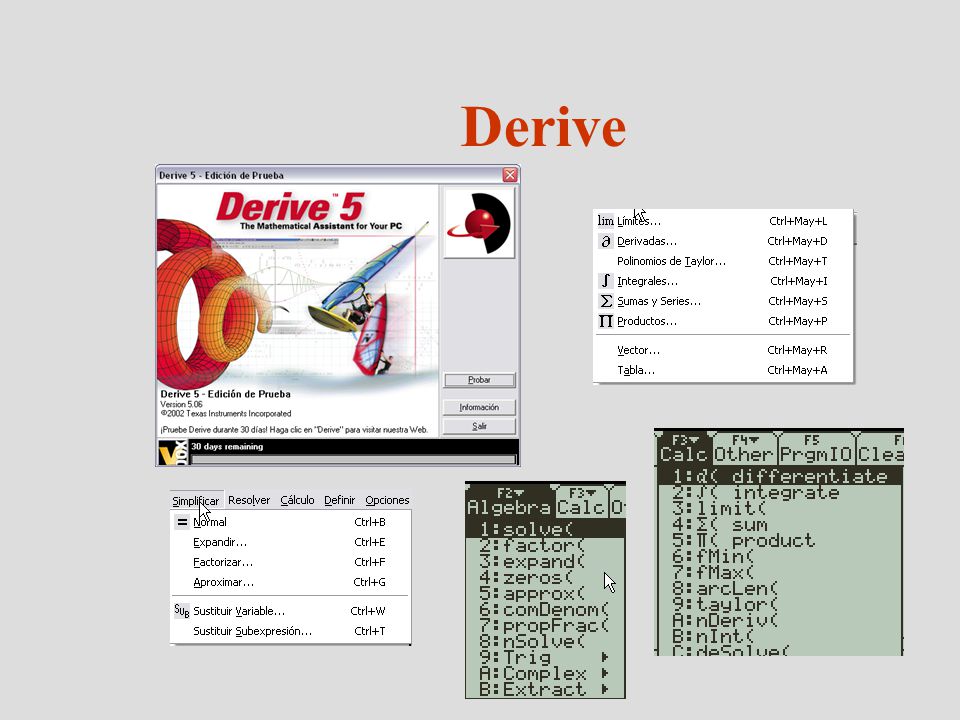Select 8:nSolve( in Algebra menu
The image size is (960, 720).
pos(546,642)
